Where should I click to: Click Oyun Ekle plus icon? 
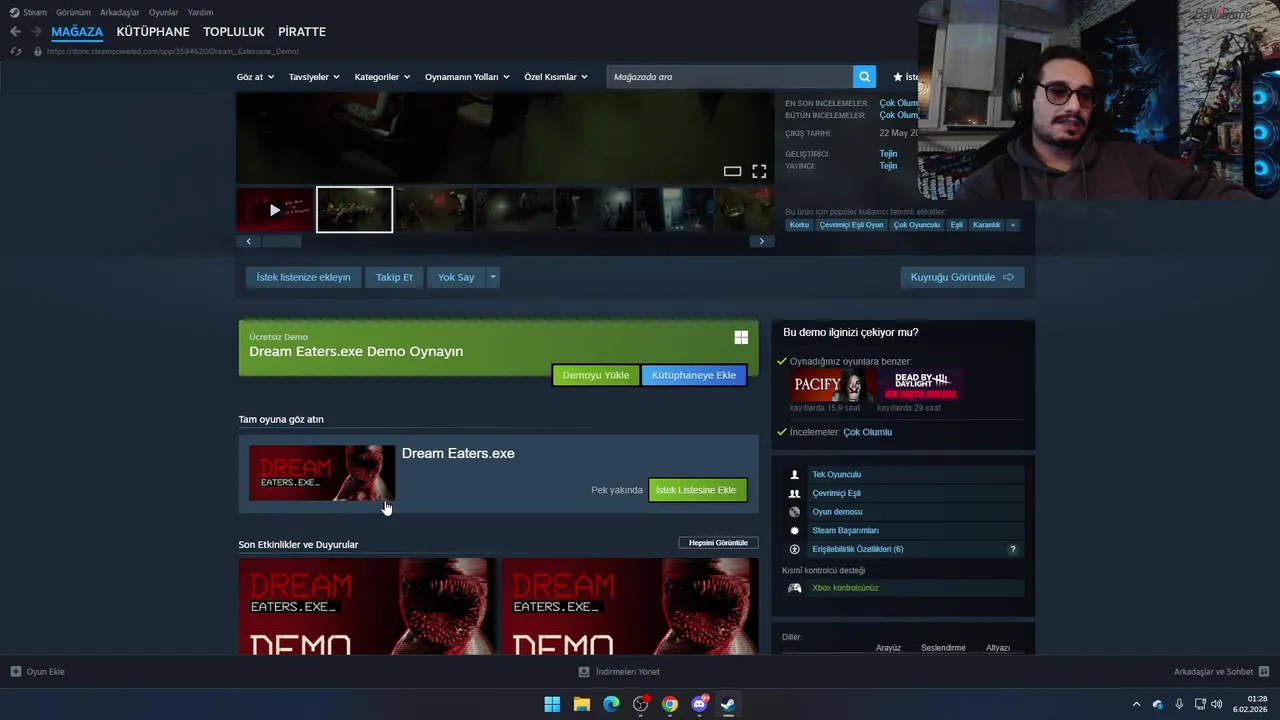coord(16,672)
